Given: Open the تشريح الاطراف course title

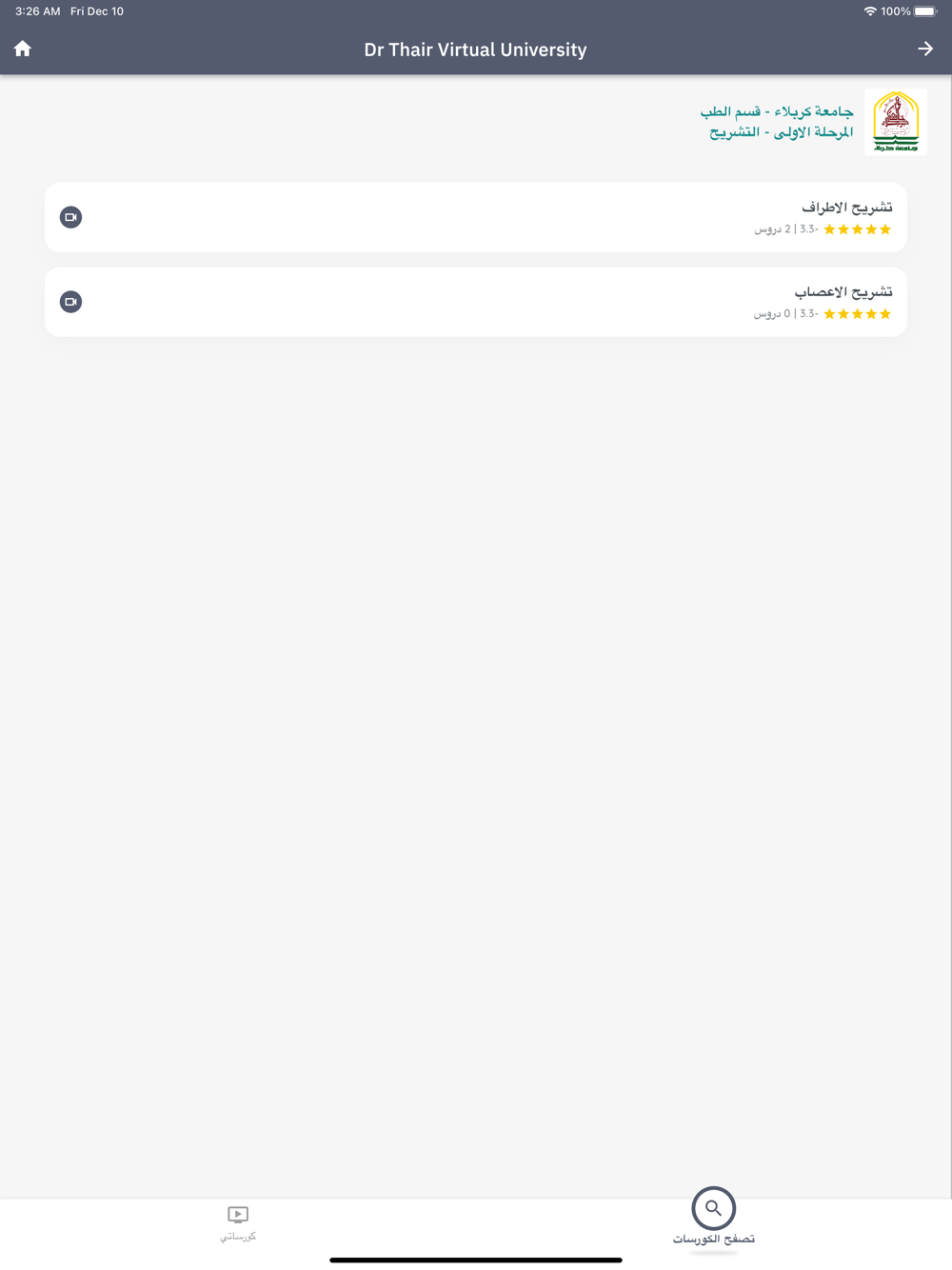Looking at the screenshot, I should click(846, 208).
